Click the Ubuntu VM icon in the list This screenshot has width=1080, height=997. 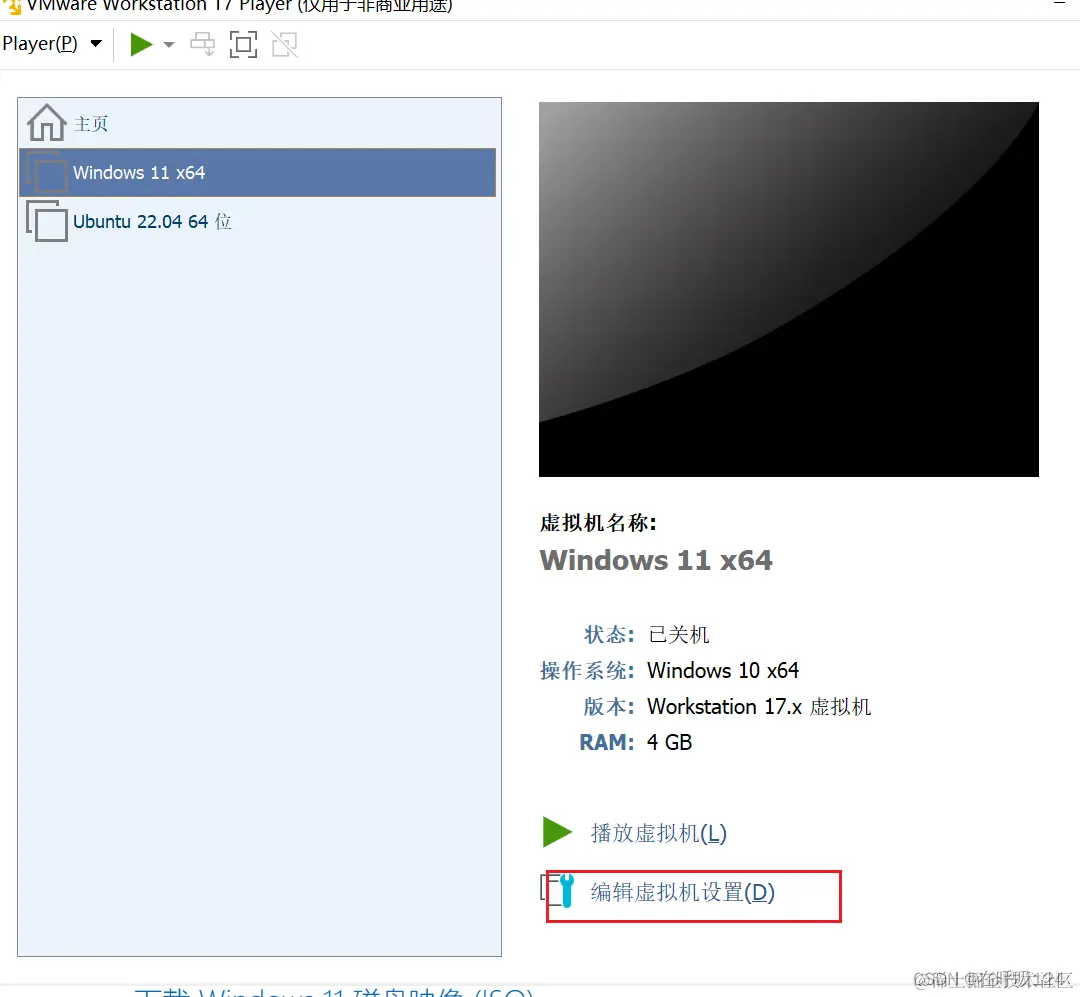(47, 221)
